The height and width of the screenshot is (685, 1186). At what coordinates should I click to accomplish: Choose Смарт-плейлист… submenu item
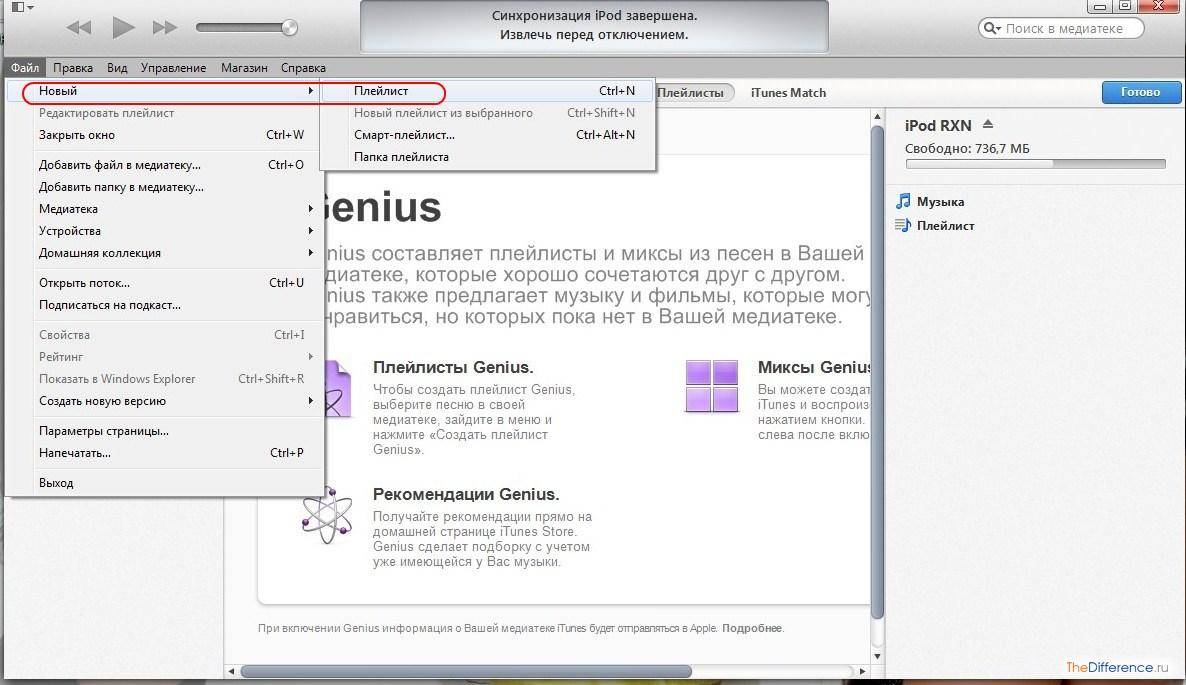[488, 135]
